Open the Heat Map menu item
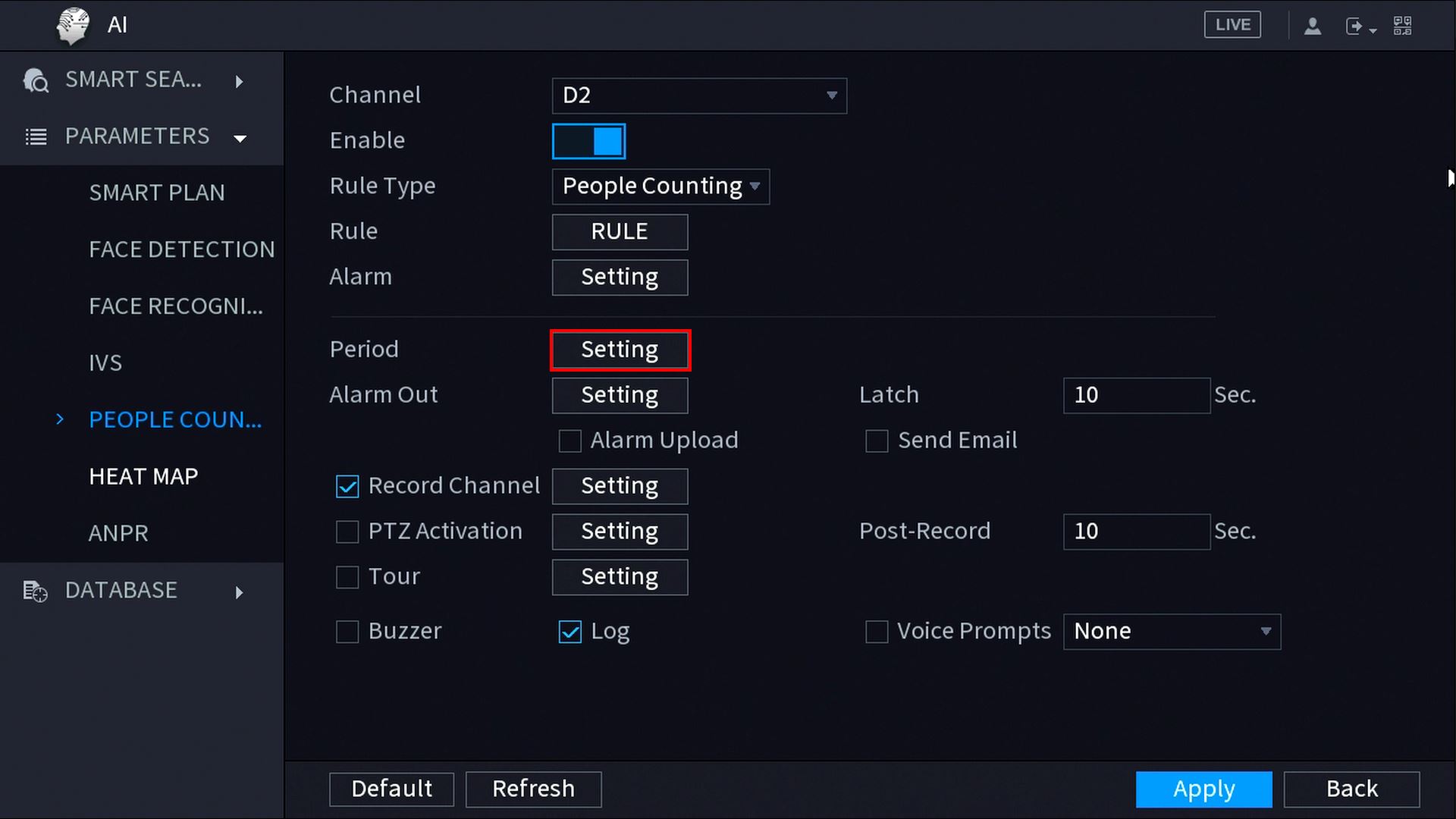 [x=143, y=476]
